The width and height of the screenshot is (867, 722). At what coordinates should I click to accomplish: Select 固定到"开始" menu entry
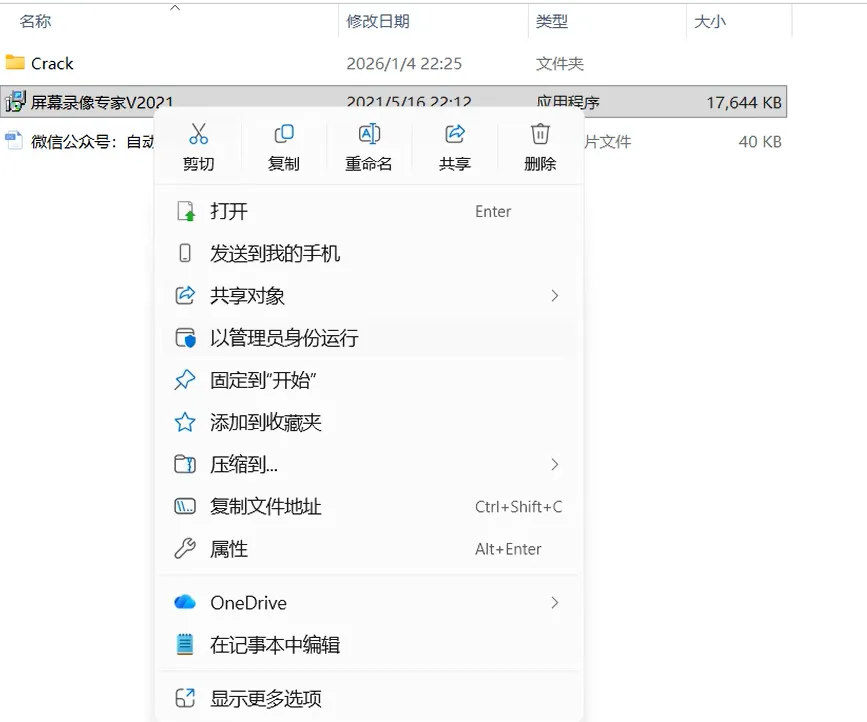coord(369,380)
